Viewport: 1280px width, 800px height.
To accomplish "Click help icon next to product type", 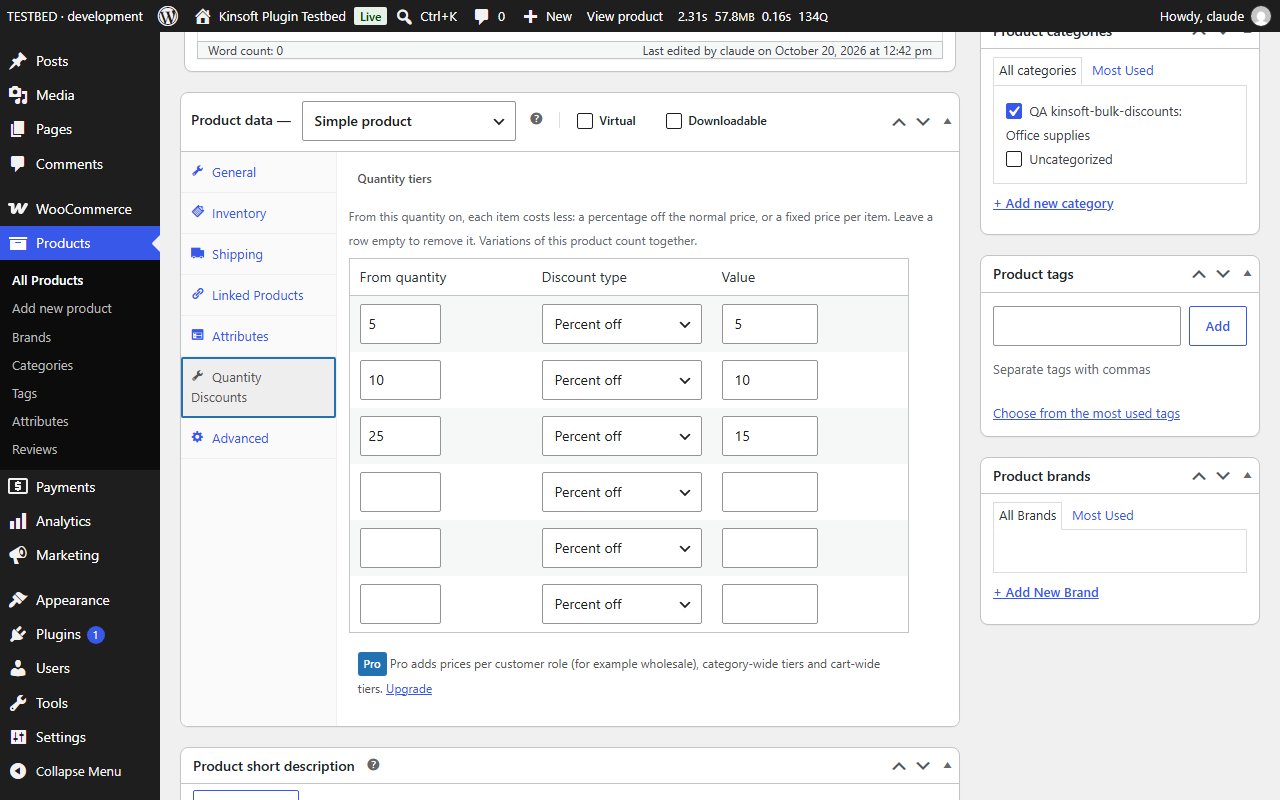I will click(536, 119).
